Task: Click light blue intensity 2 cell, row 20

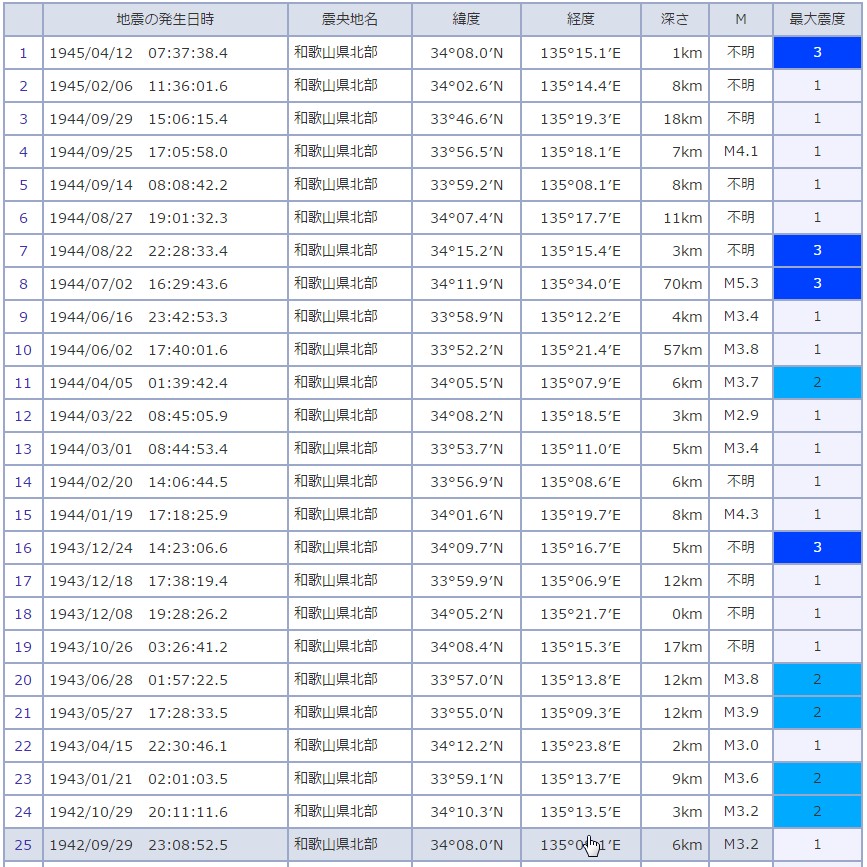Action: [817, 680]
